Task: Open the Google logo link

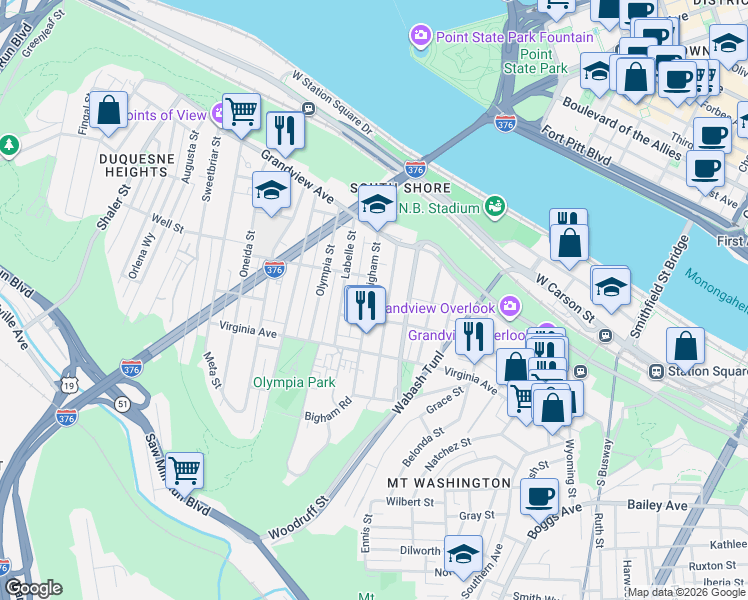Action: click(34, 589)
